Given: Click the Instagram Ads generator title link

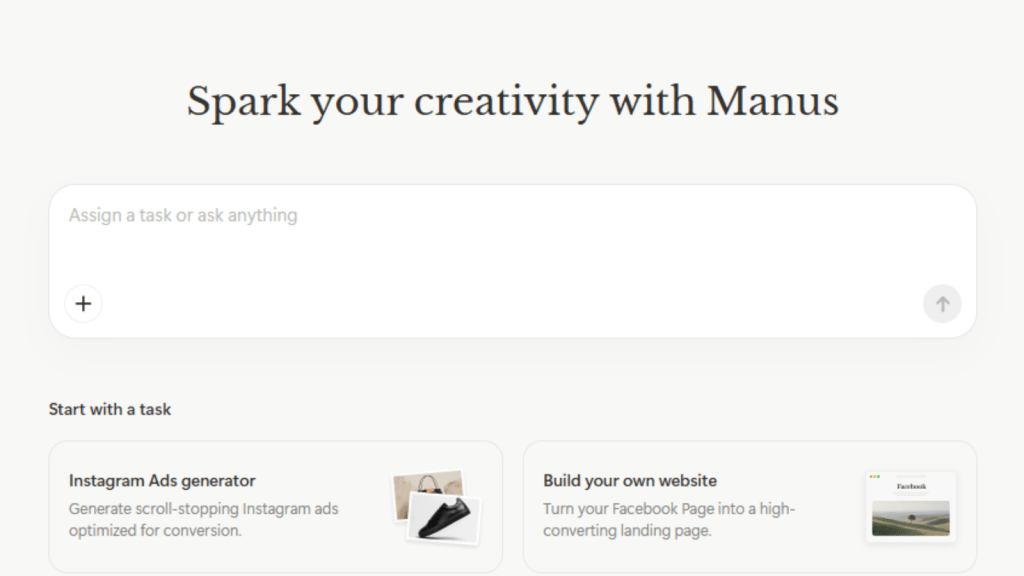Looking at the screenshot, I should click(160, 481).
